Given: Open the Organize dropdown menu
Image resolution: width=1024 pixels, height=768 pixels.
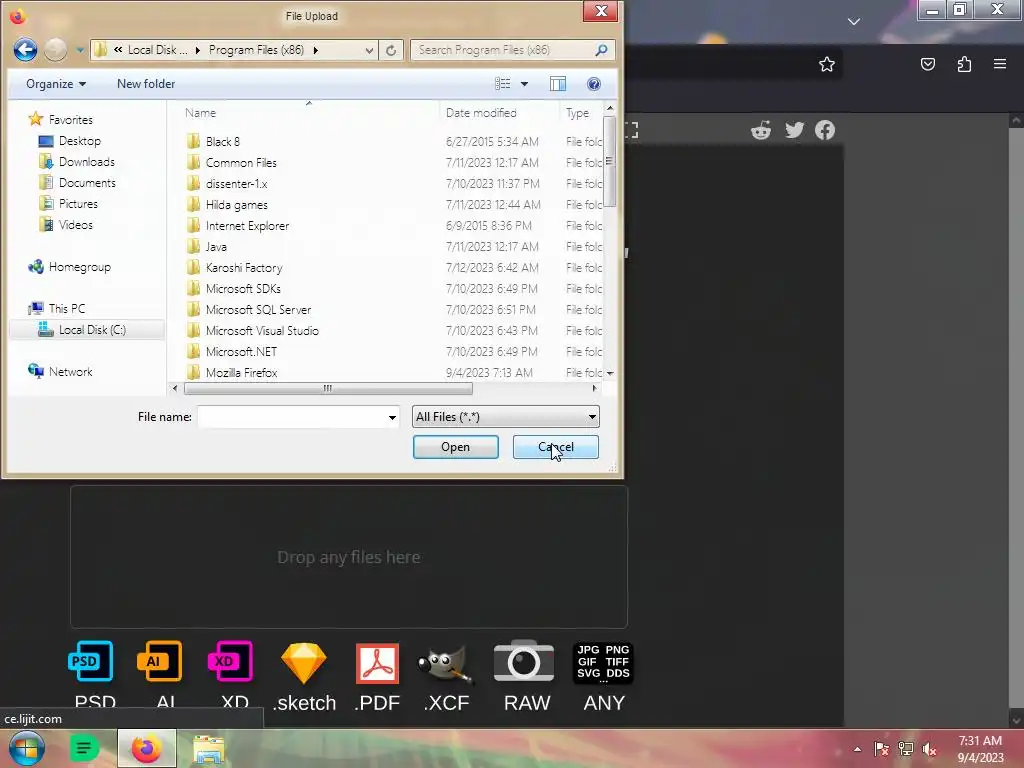Looking at the screenshot, I should [56, 84].
